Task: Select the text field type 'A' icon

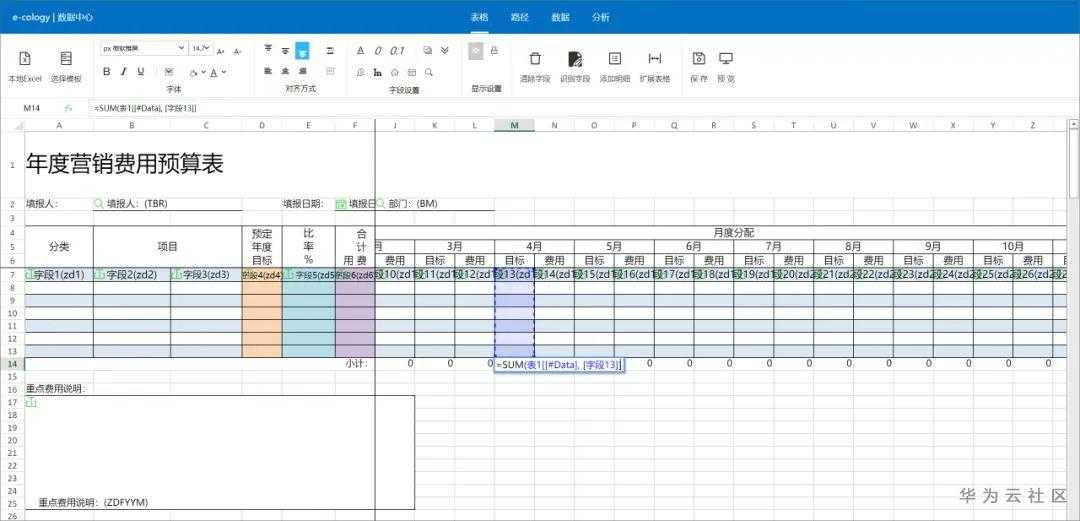Action: [360, 50]
